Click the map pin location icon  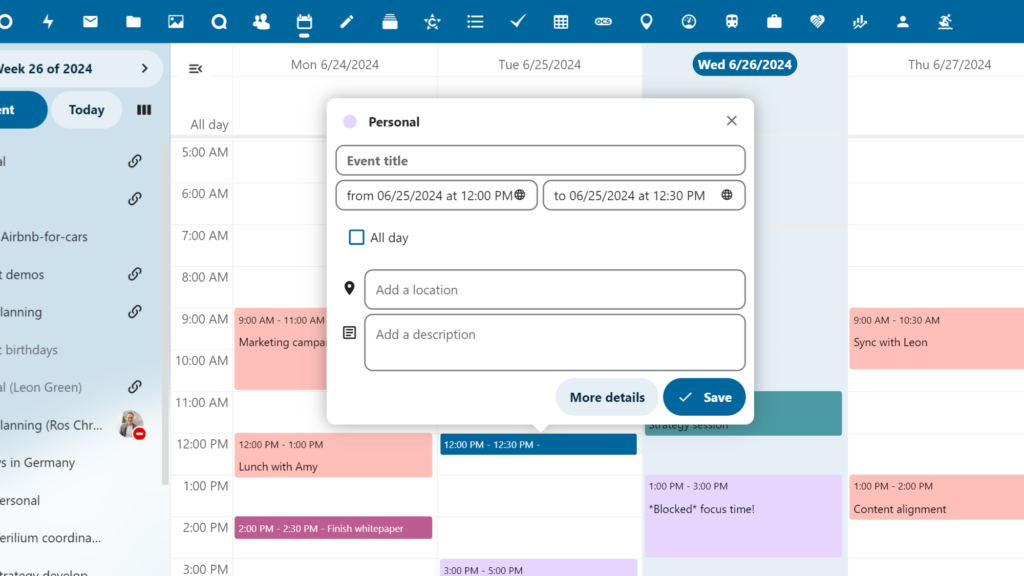click(646, 21)
